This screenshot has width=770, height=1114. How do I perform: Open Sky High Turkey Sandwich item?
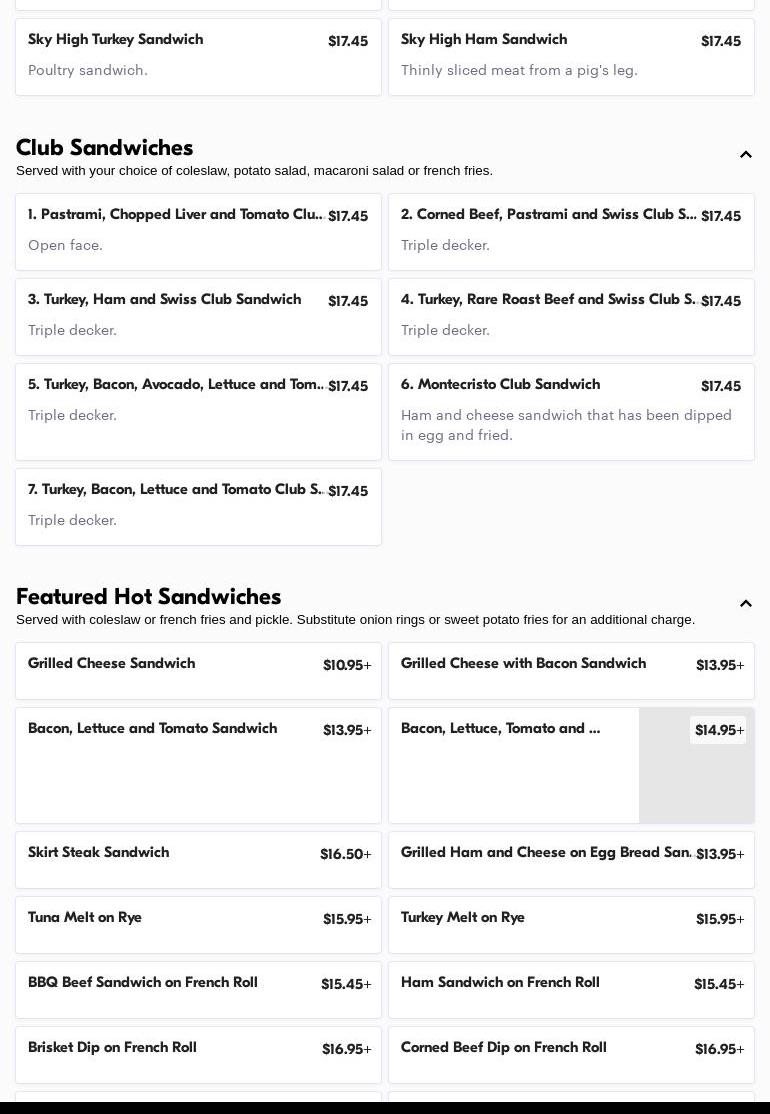(x=198, y=56)
